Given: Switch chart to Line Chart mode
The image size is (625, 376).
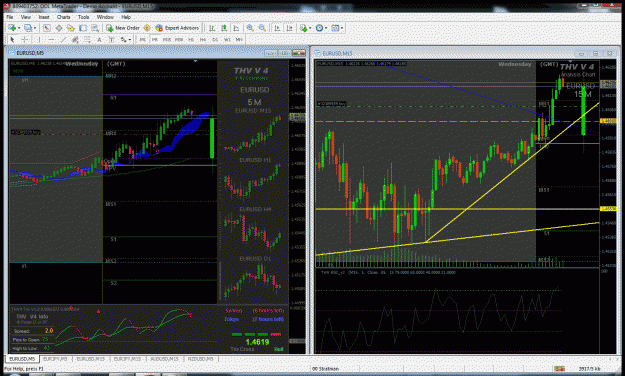Looking at the screenshot, I should pos(236,28).
